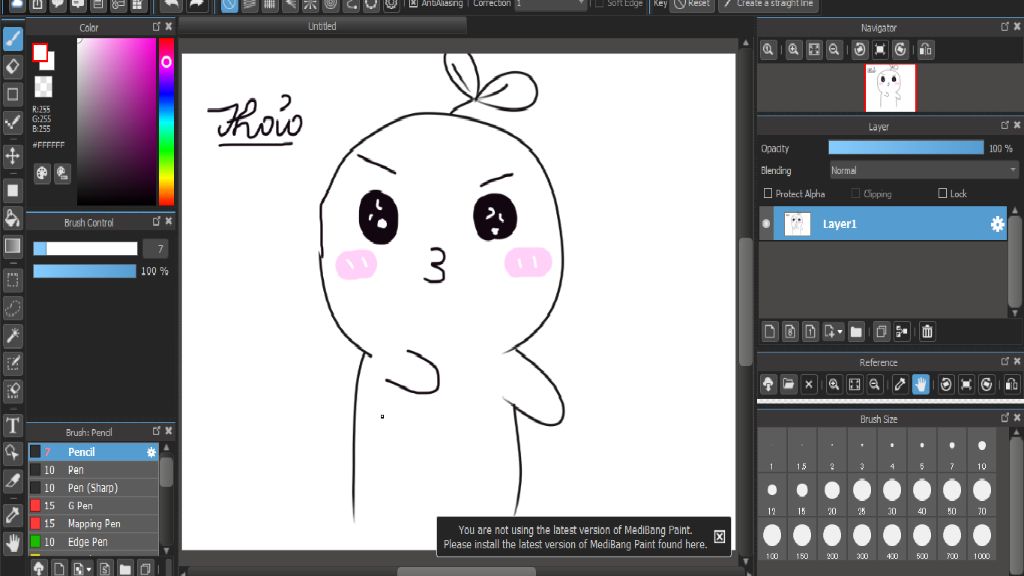Undock the Brush Control panel
The height and width of the screenshot is (576, 1024).
[x=156, y=221]
